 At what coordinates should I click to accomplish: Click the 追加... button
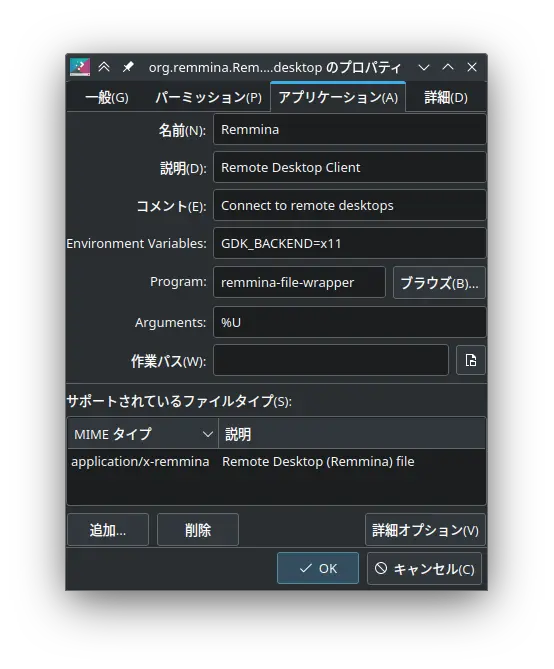click(x=108, y=529)
